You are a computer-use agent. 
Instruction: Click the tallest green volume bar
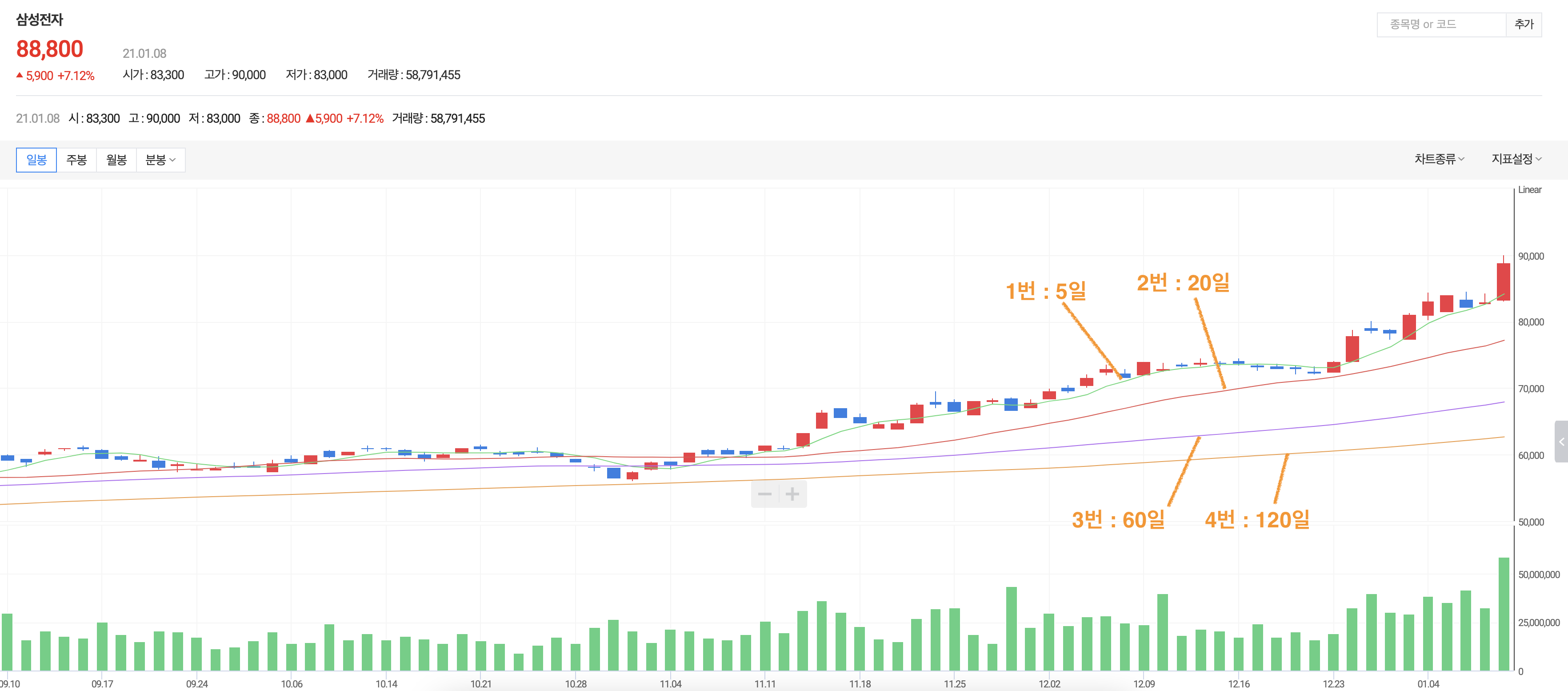1504,614
